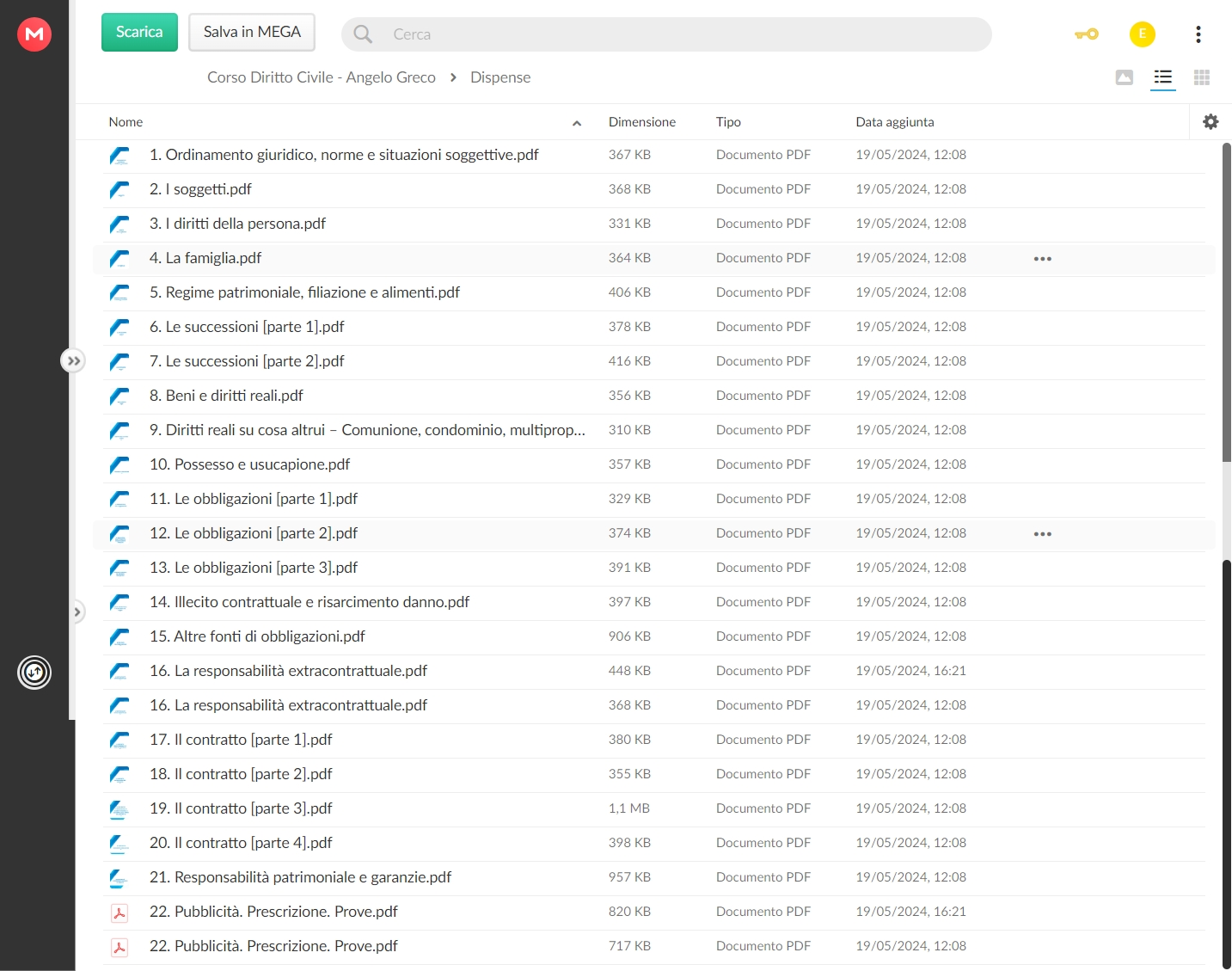Open transfers icon in left sidebar

click(34, 673)
